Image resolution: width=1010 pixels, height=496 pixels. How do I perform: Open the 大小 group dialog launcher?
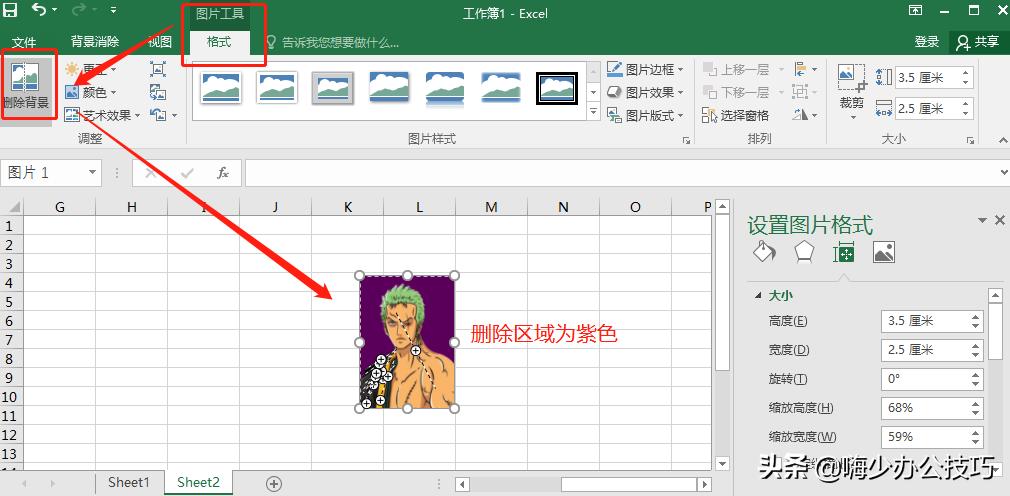[x=969, y=140]
